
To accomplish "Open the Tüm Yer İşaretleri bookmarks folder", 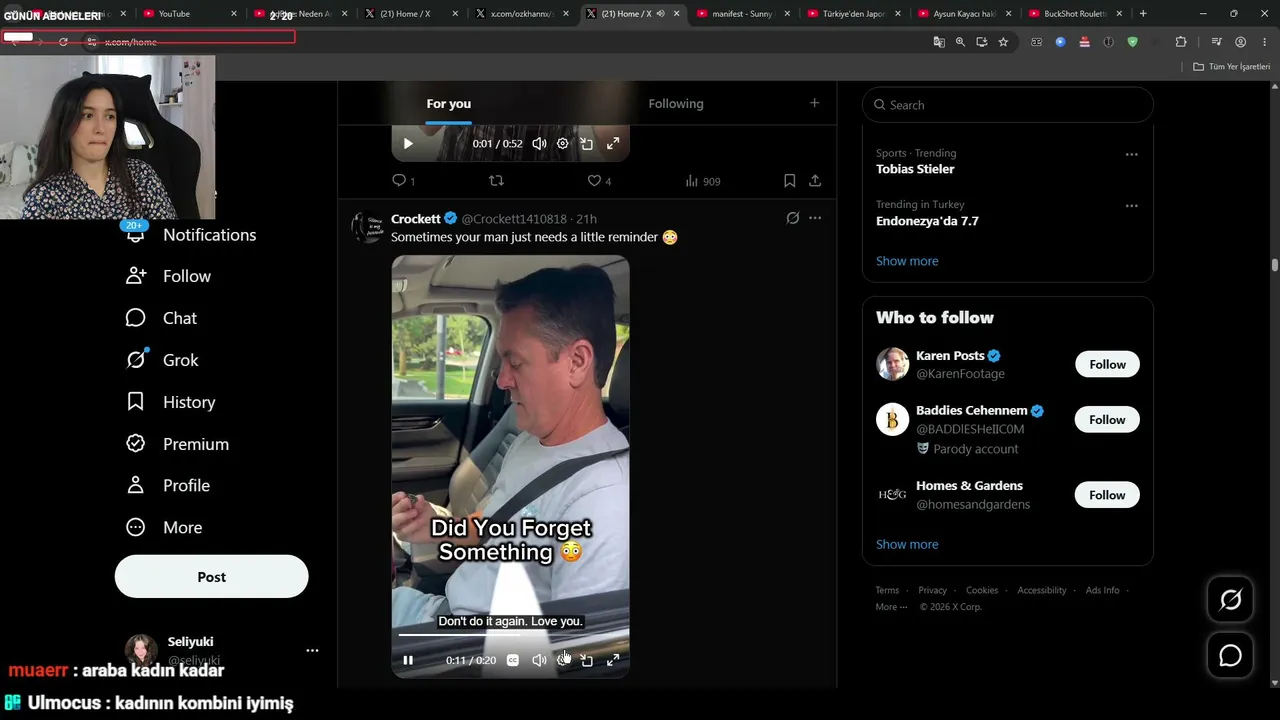I will tap(1232, 67).
